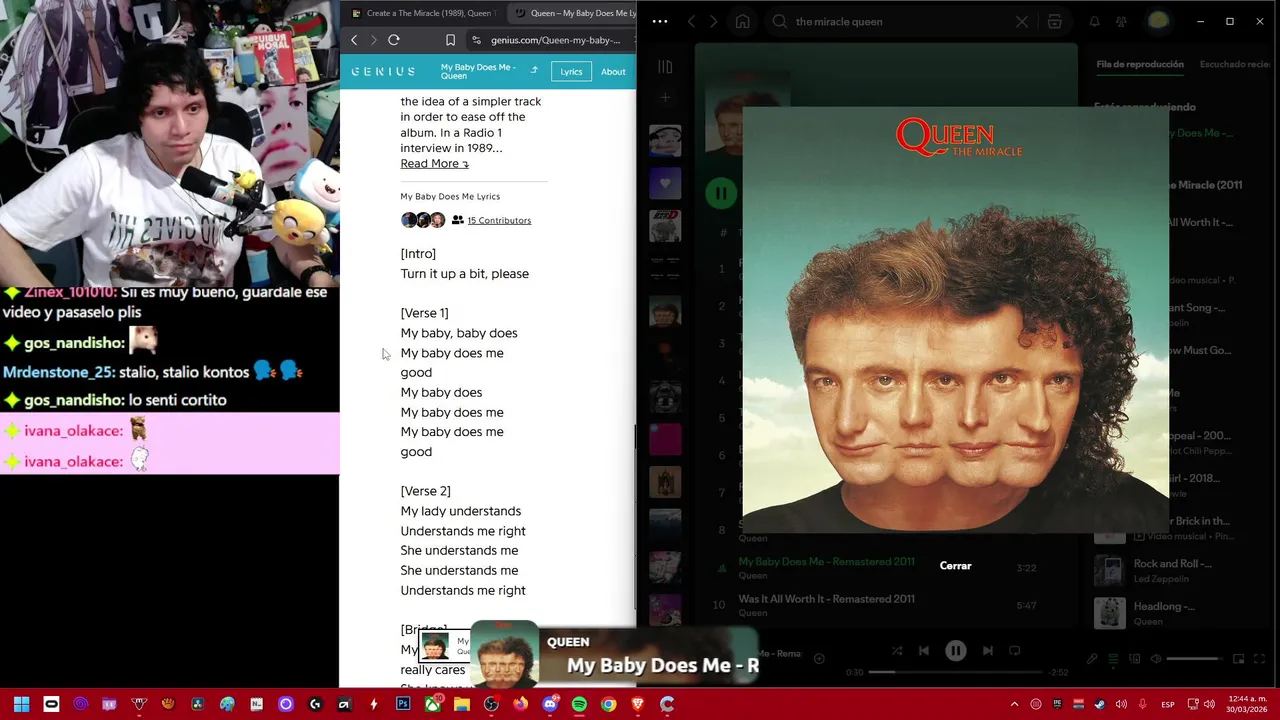Click lyric 'My baby, baby does'
The image size is (1280, 720).
(x=459, y=333)
